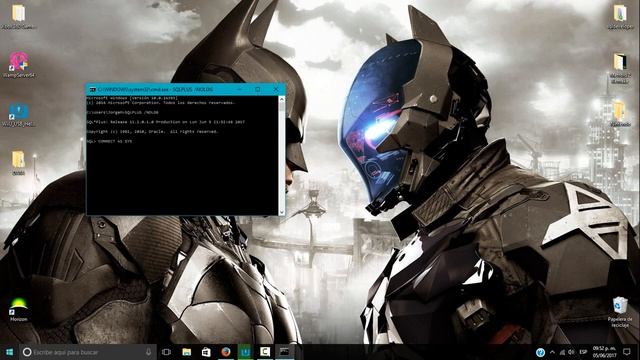Image resolution: width=640 pixels, height=360 pixels.
Task: Click the scroll-down arrow in cmd window
Action: (282, 212)
